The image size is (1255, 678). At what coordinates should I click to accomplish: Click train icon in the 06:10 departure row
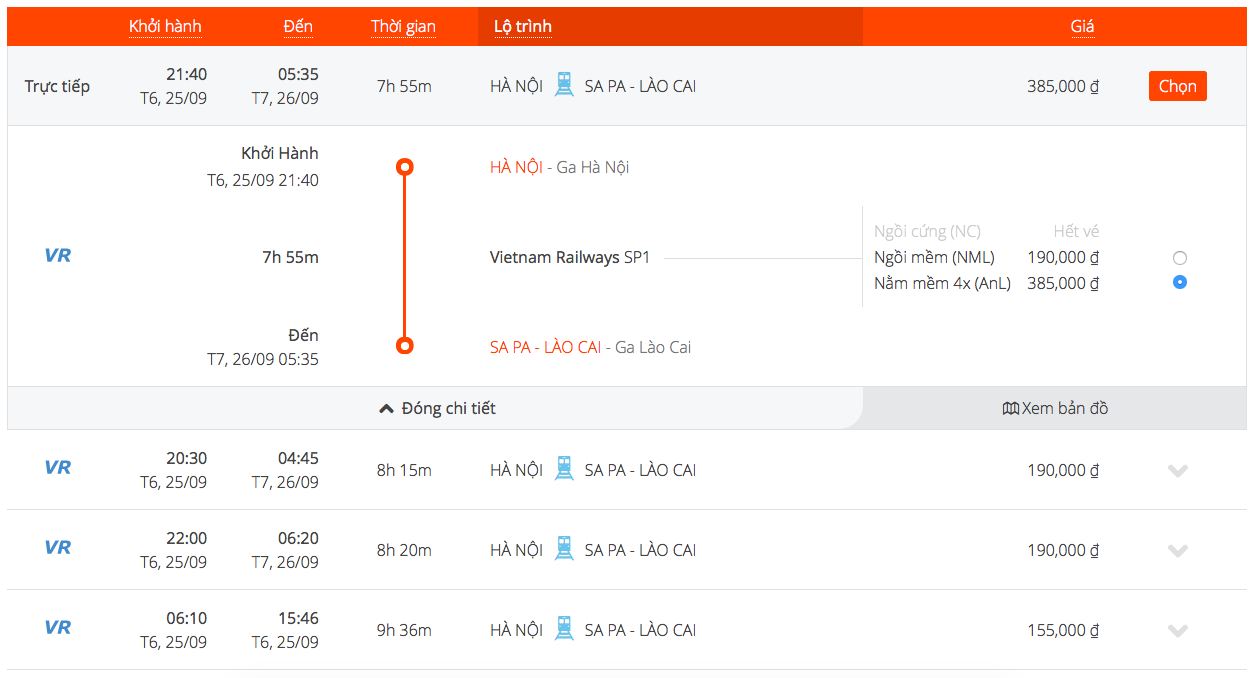564,629
